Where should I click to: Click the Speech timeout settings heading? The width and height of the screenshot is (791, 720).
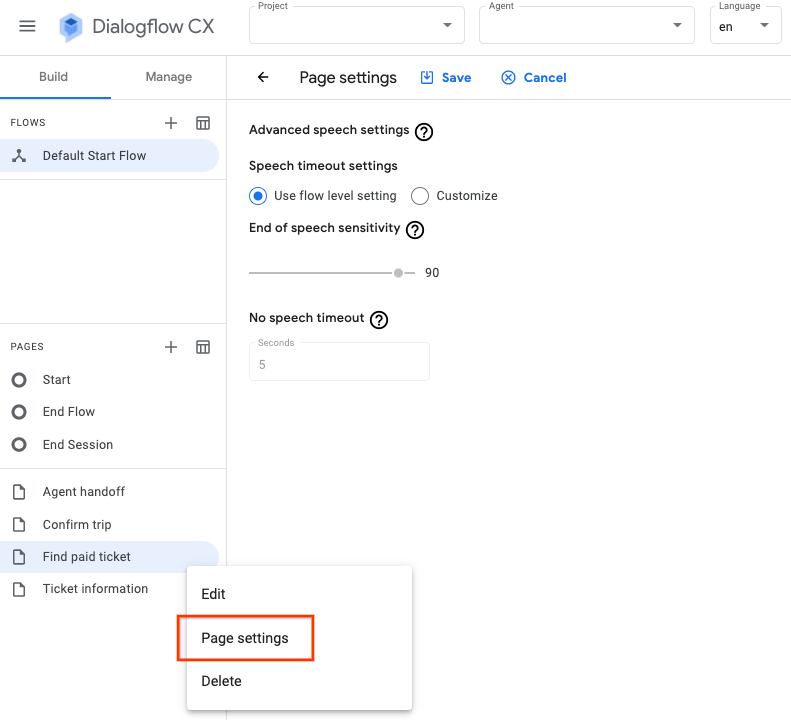(x=323, y=166)
